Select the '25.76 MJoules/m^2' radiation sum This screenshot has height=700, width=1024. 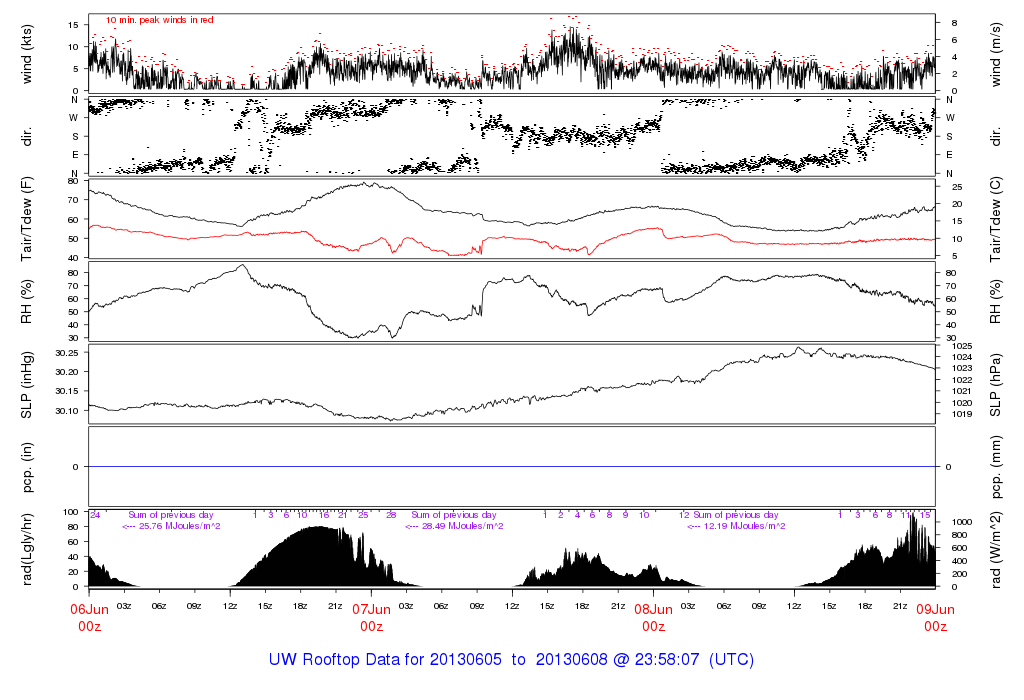(x=180, y=526)
